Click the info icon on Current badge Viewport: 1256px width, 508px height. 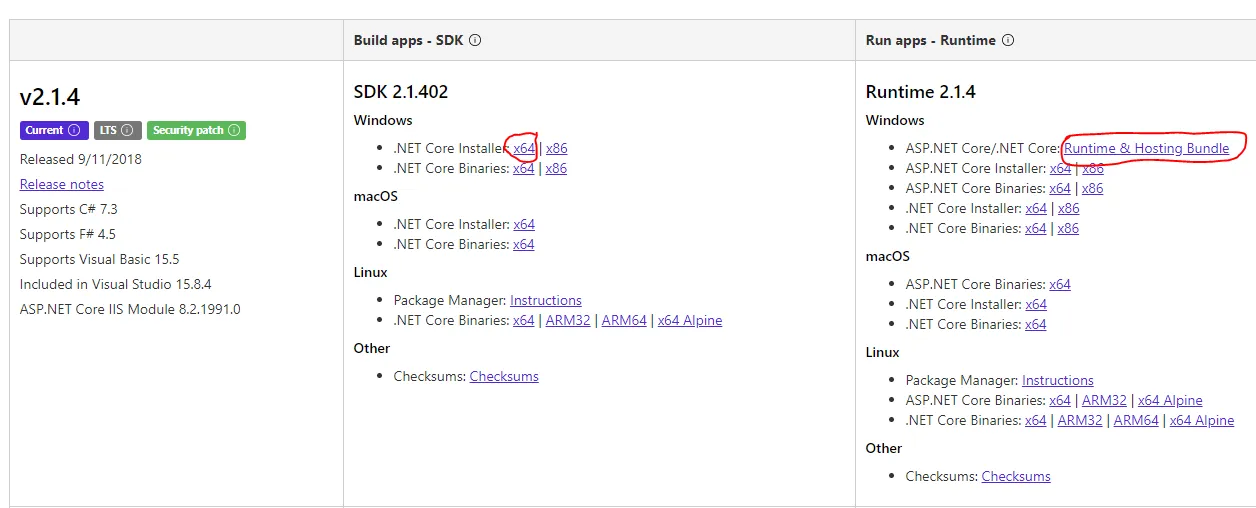click(x=74, y=131)
